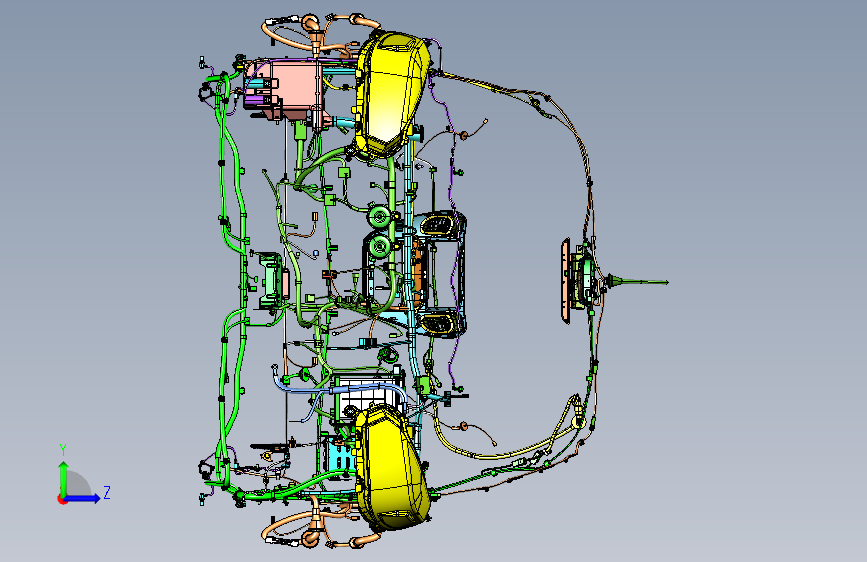Select the purple connector block beside pink box
This screenshot has height=562, width=867.
click(255, 100)
